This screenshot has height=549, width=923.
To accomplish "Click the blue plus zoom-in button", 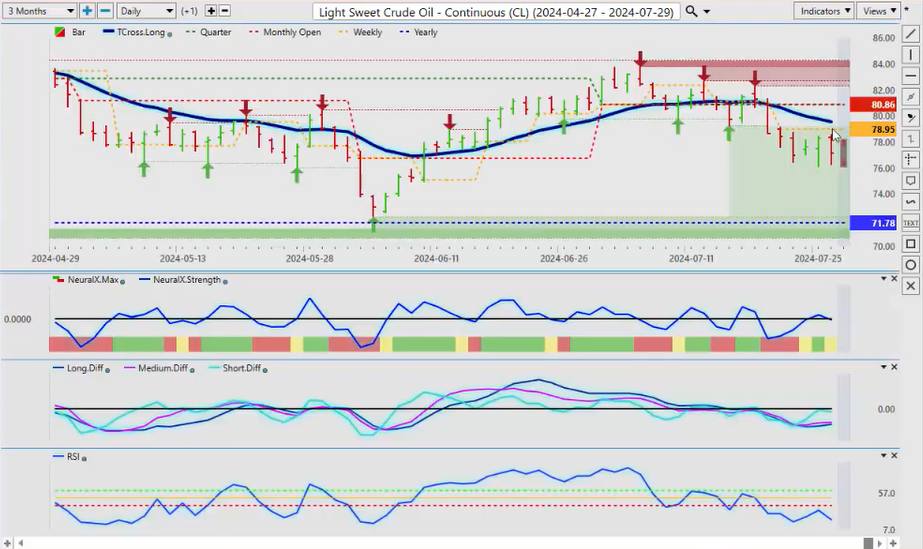I will coord(88,11).
